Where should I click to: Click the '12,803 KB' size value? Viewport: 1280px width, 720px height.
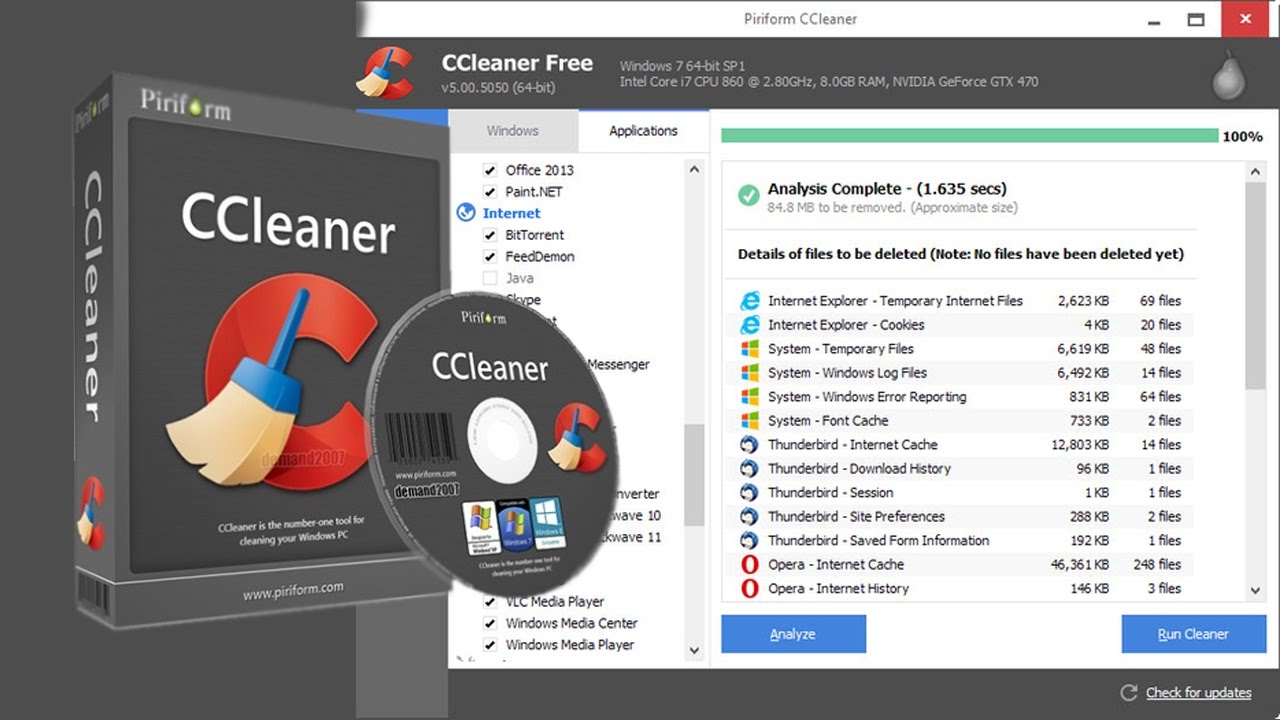coord(1080,445)
